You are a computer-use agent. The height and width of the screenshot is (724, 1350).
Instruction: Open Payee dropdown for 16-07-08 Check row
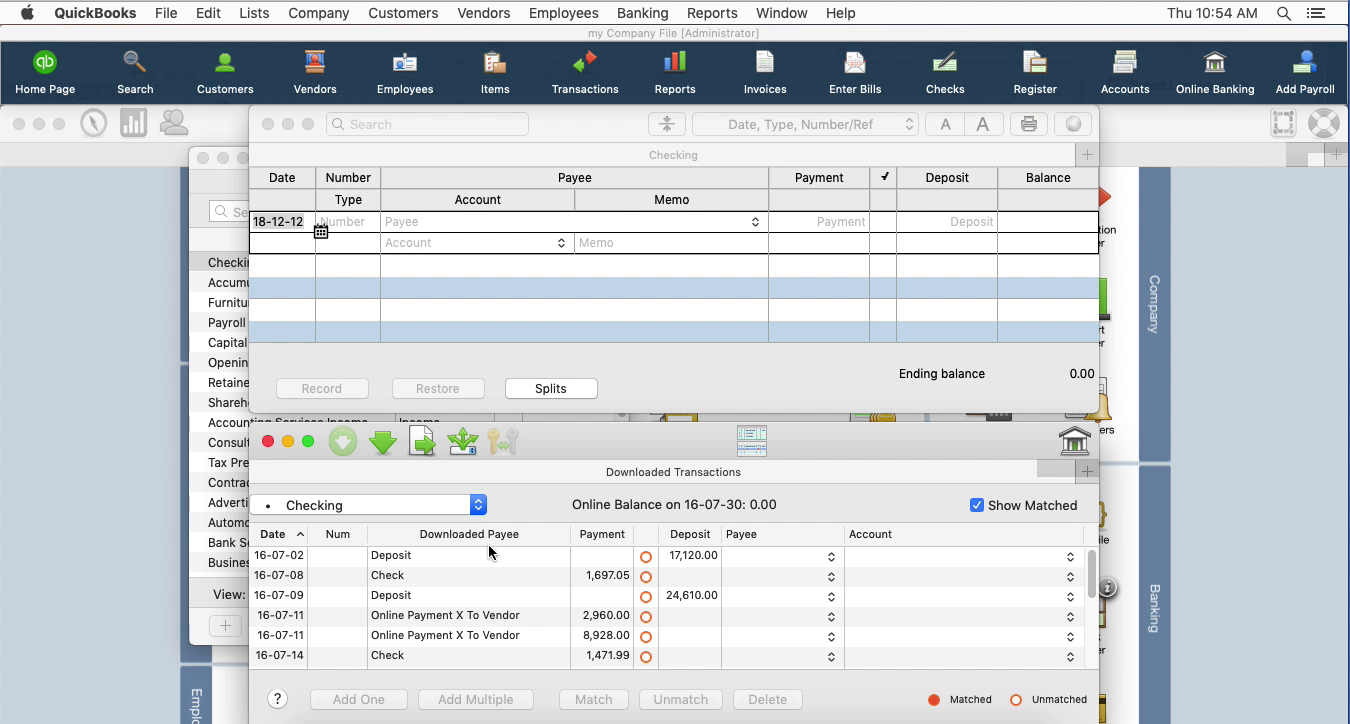coord(831,577)
